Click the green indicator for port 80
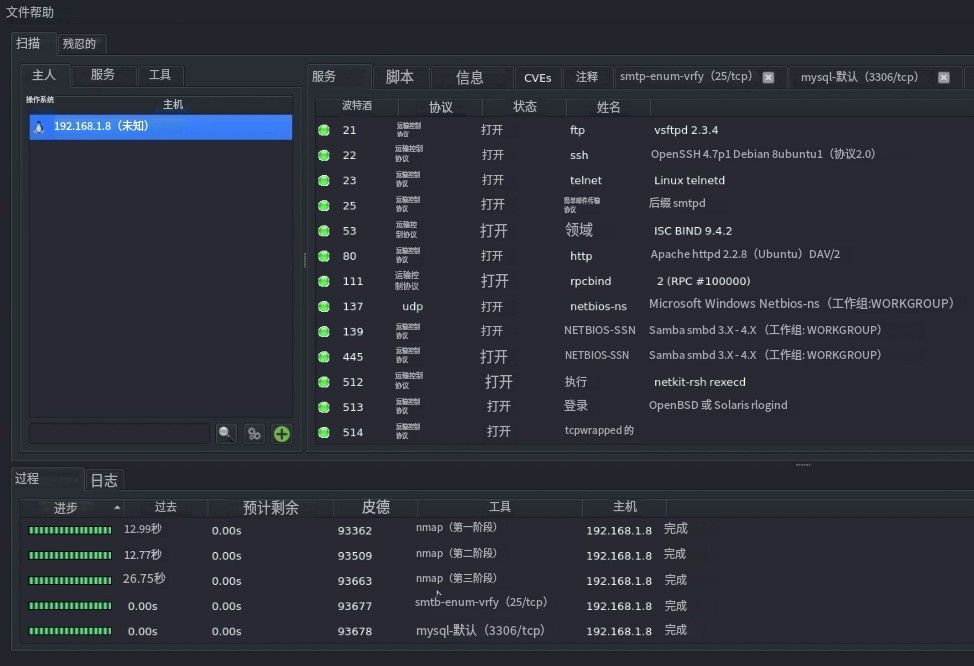Viewport: 974px width, 666px height. point(322,256)
